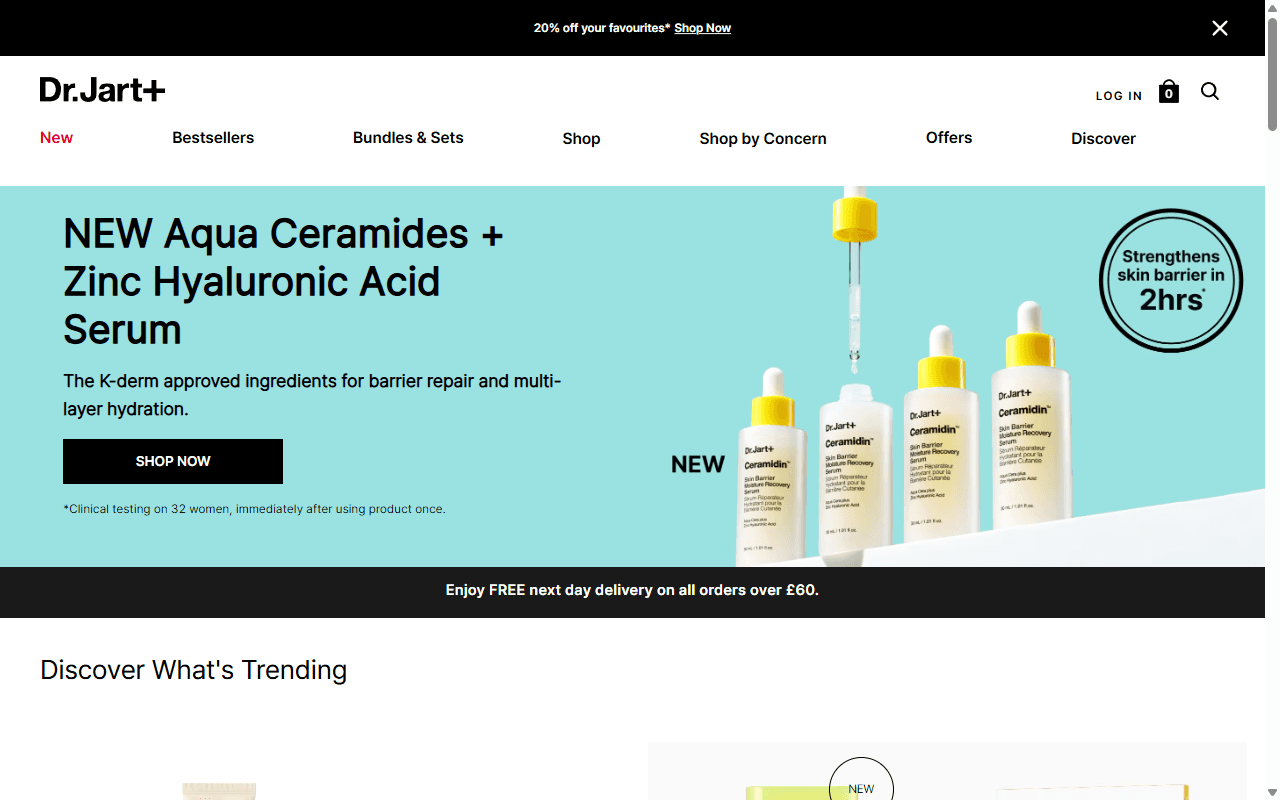Open the Offers menu
Image resolution: width=1280 pixels, height=800 pixels.
pos(949,138)
